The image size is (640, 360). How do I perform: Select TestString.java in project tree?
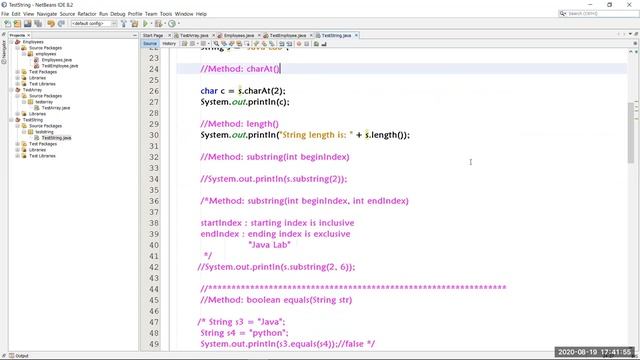pos(56,138)
